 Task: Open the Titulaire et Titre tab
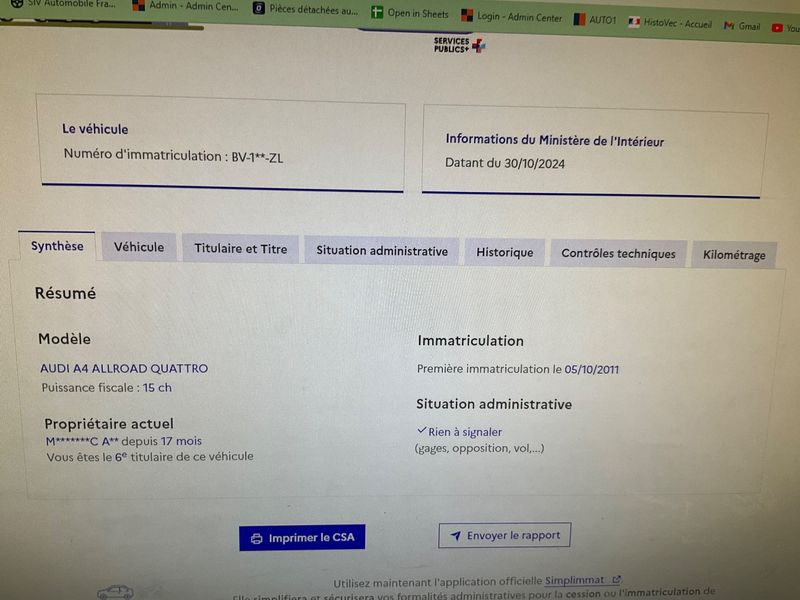point(240,249)
